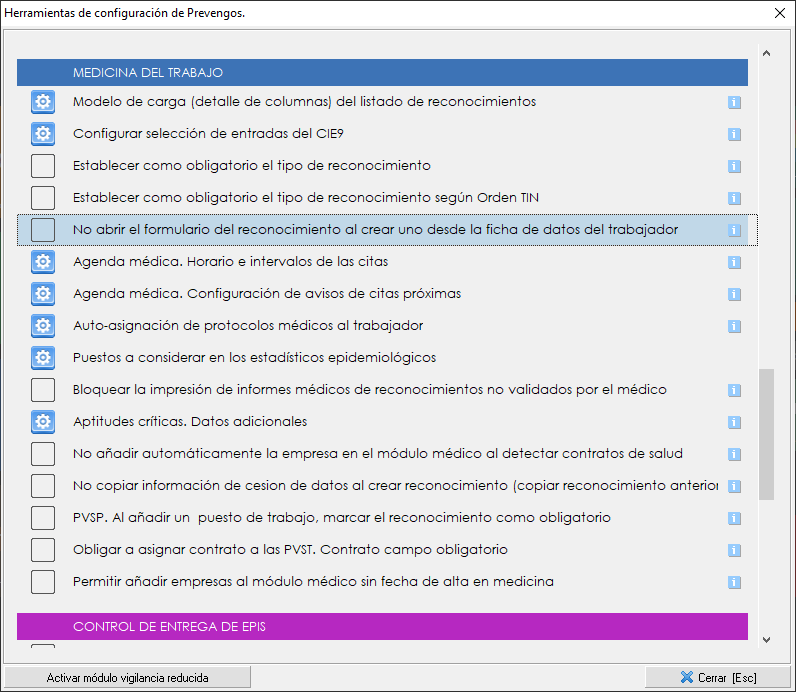Show info for Aptitudes críticas row
The image size is (796, 692).
(x=734, y=422)
